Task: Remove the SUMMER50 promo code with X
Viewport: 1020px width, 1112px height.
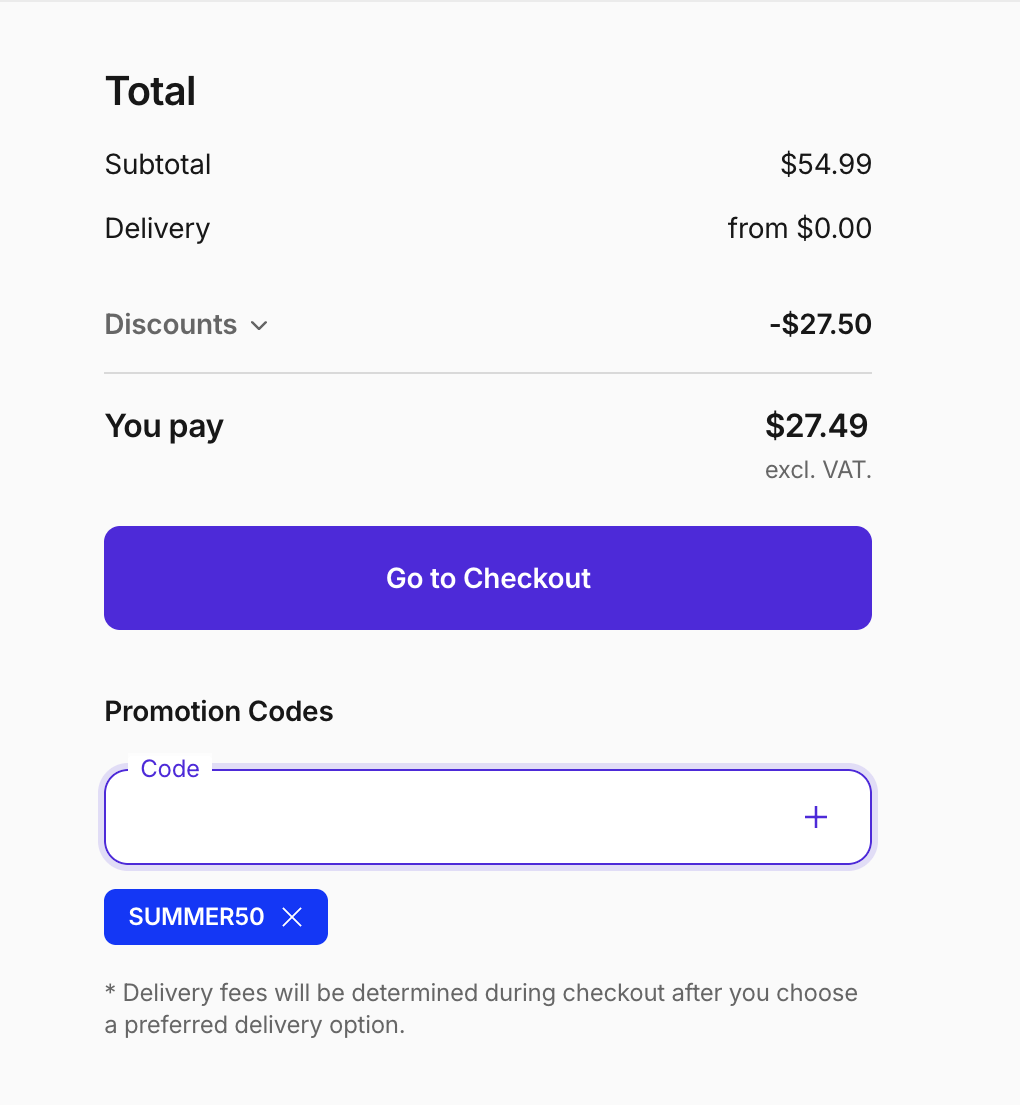Action: [292, 917]
